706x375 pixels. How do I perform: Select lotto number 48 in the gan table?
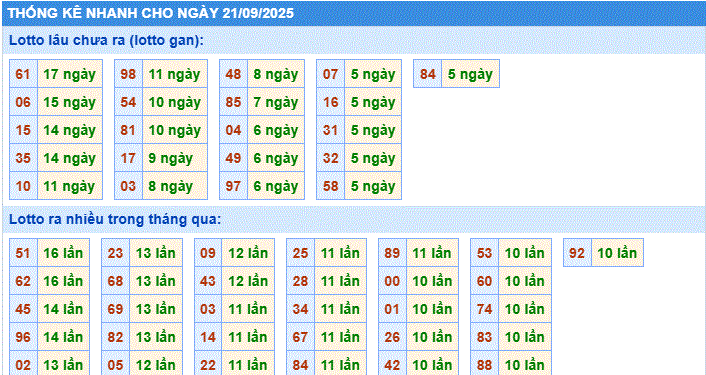233,74
